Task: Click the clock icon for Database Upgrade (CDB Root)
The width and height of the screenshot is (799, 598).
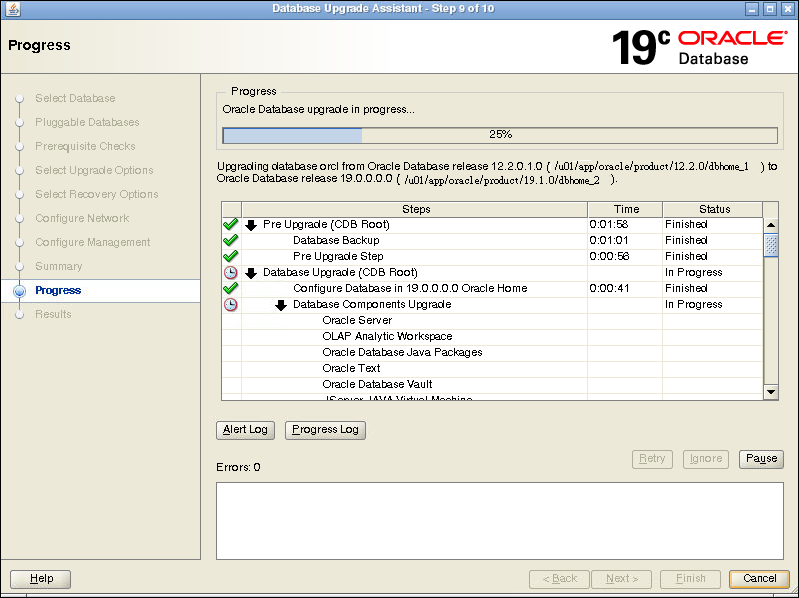Action: click(230, 273)
